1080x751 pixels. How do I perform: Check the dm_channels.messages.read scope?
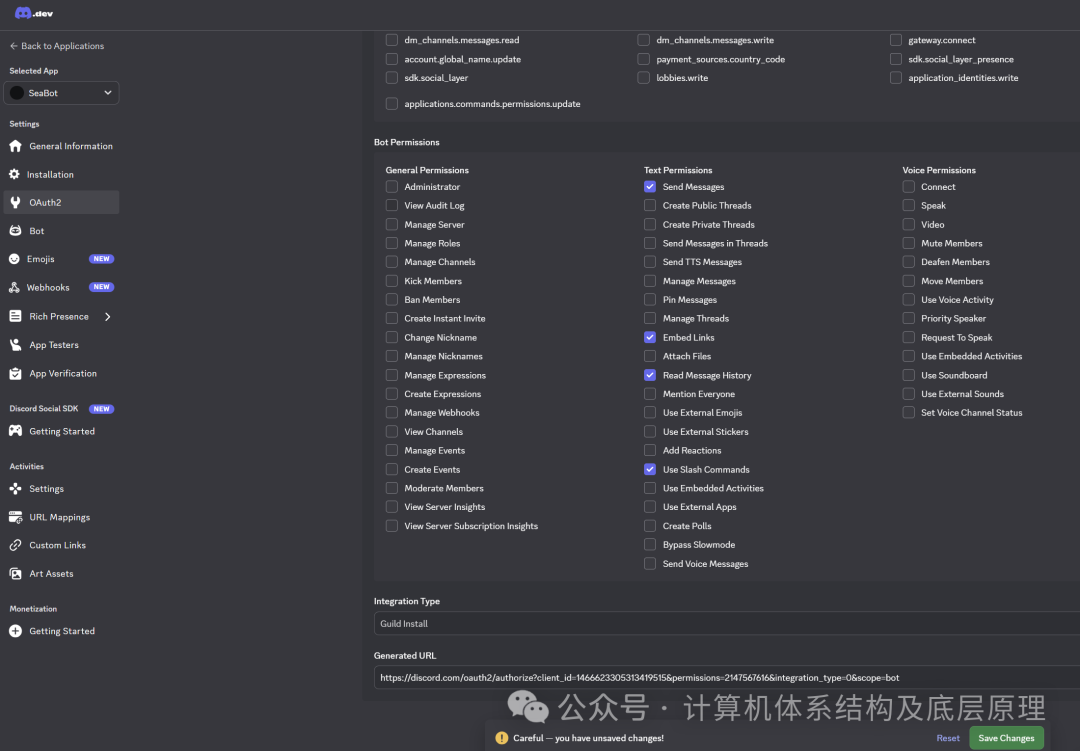coord(392,40)
